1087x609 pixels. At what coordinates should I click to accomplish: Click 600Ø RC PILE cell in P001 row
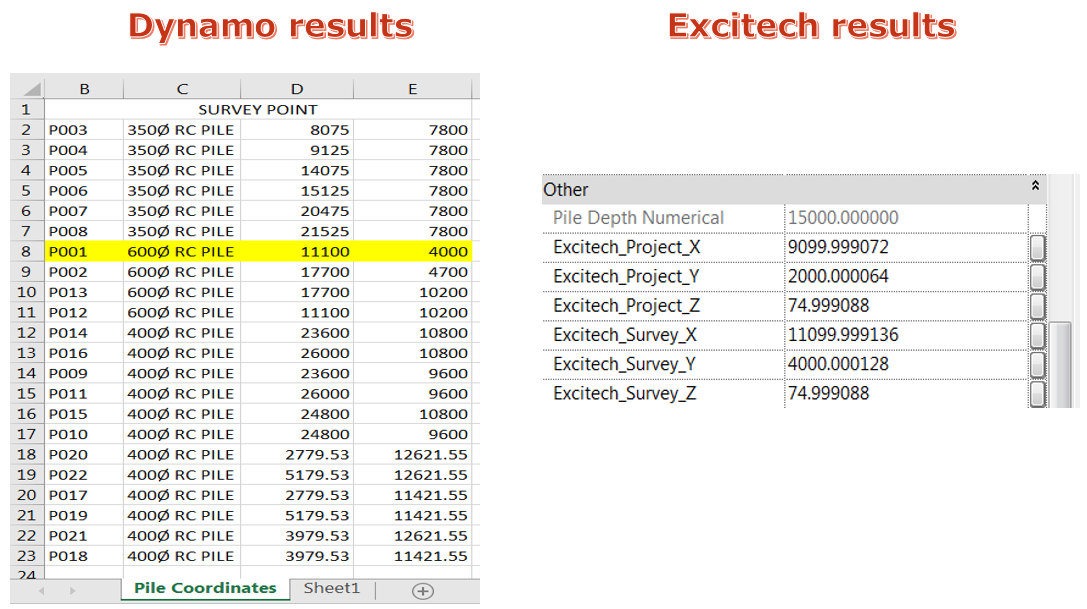click(182, 251)
